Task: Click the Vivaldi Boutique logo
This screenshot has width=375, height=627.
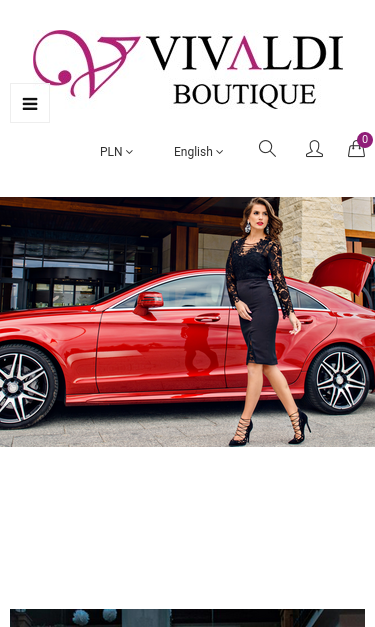Action: (x=188, y=69)
